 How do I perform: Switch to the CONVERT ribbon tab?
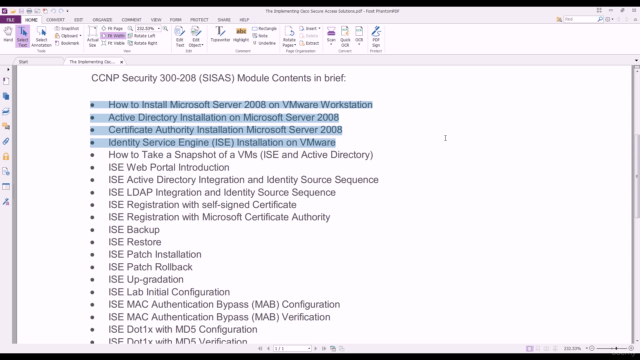click(55, 20)
